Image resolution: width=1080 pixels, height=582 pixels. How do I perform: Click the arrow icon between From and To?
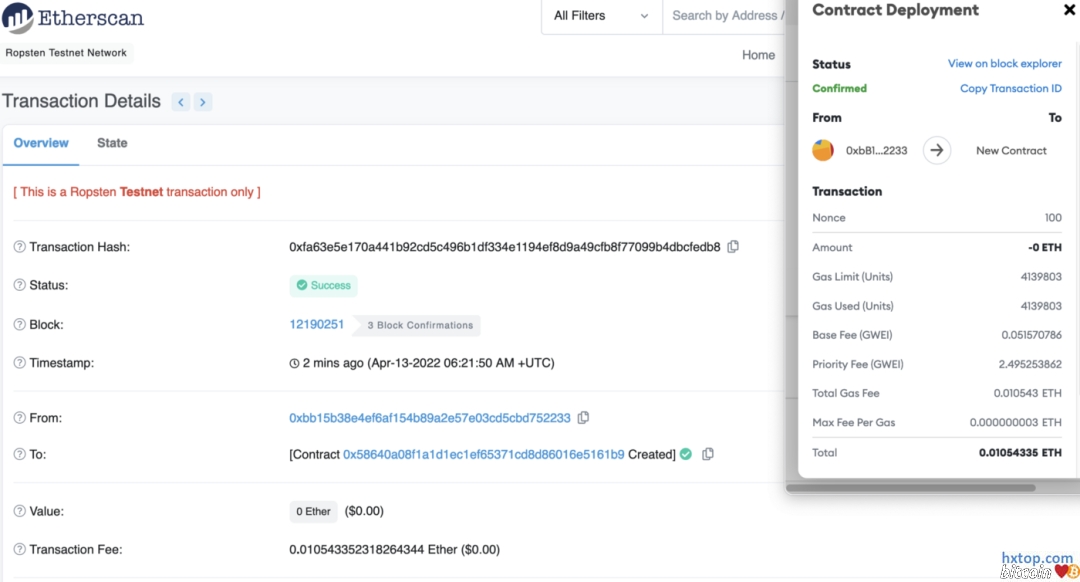pyautogui.click(x=936, y=150)
